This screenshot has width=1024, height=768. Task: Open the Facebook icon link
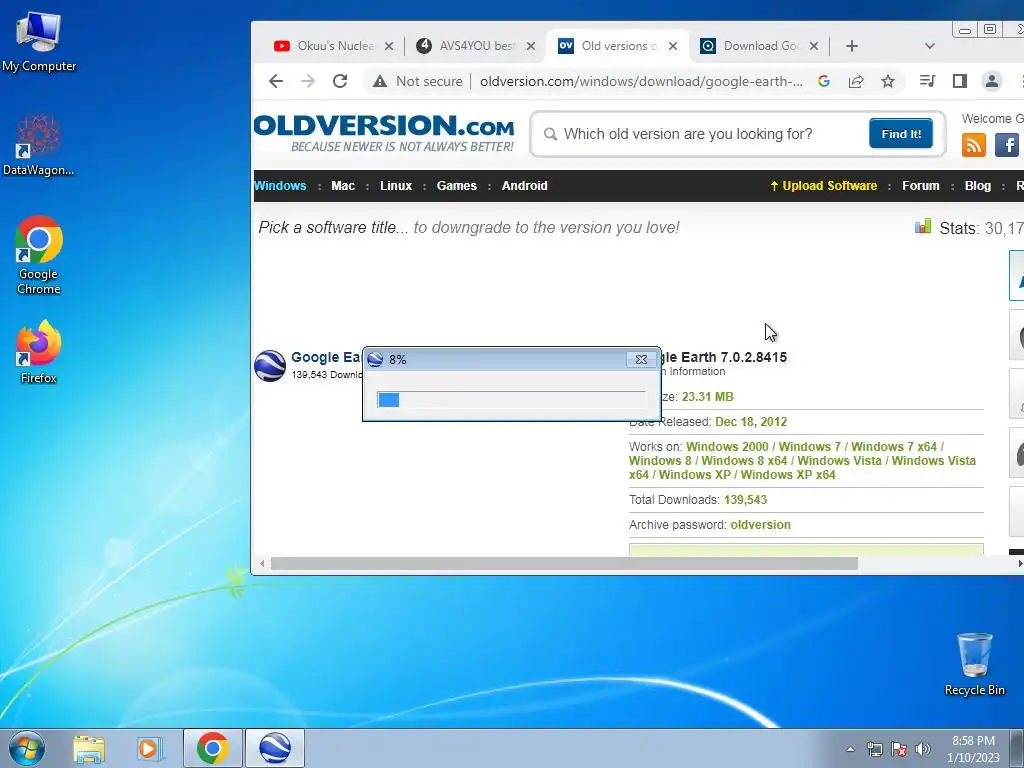1006,144
